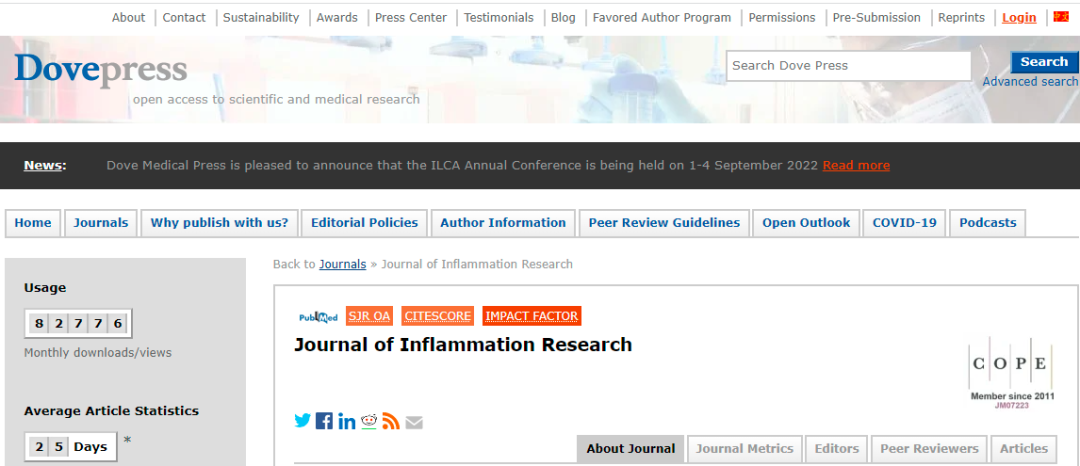
Task: Focus the Search Dove Press field
Action: click(847, 66)
